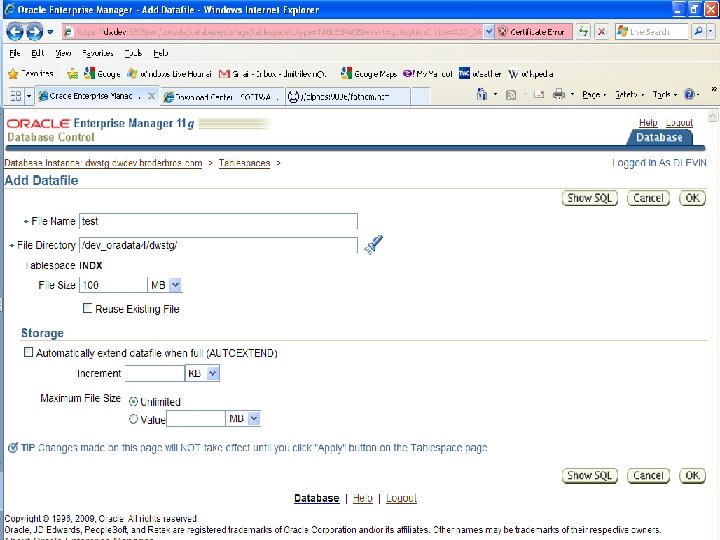720x540 pixels.
Task: Click the Live Search magnifier icon
Action: pos(698,32)
